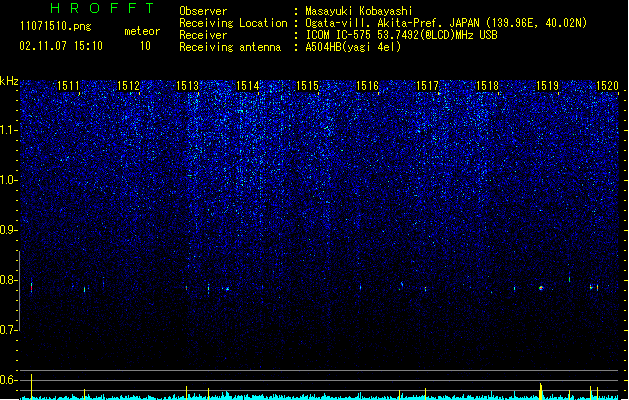Click the 0.7 frequency axis label
The image size is (629, 400).
coord(8,330)
